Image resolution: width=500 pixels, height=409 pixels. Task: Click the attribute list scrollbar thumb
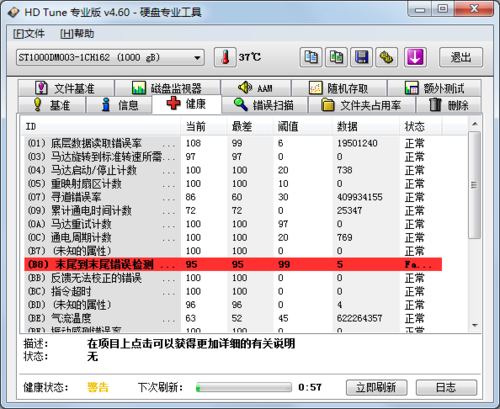point(474,185)
